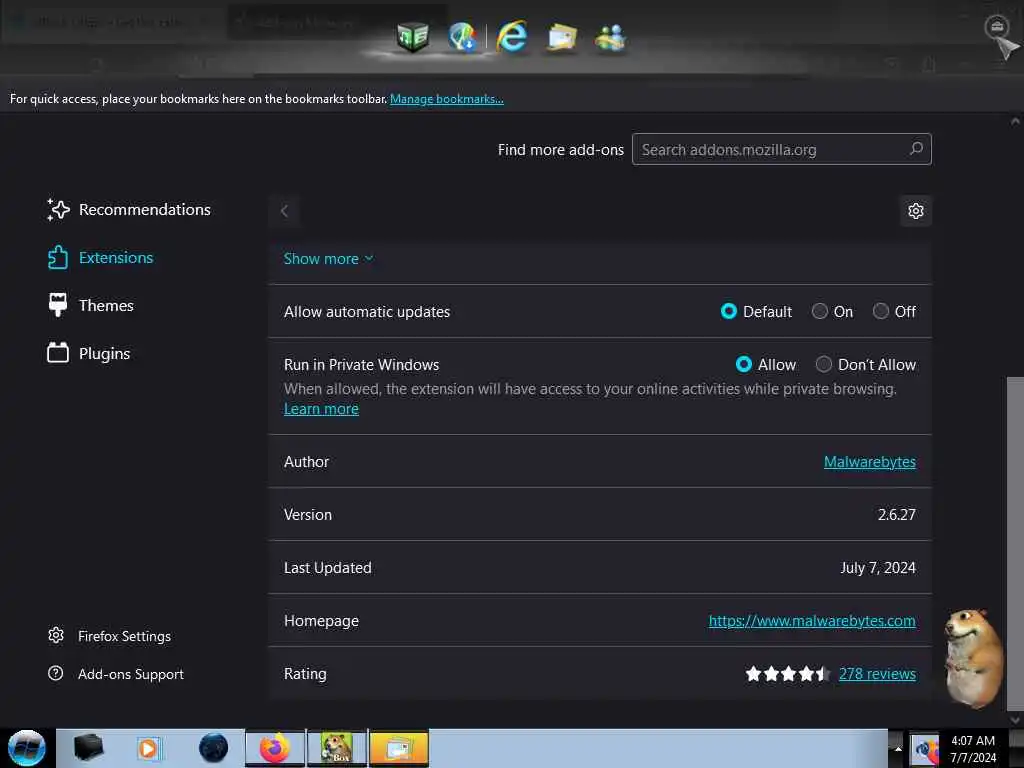Open Recommendations sparkle icon in sidebar
1024x768 pixels.
[58, 210]
